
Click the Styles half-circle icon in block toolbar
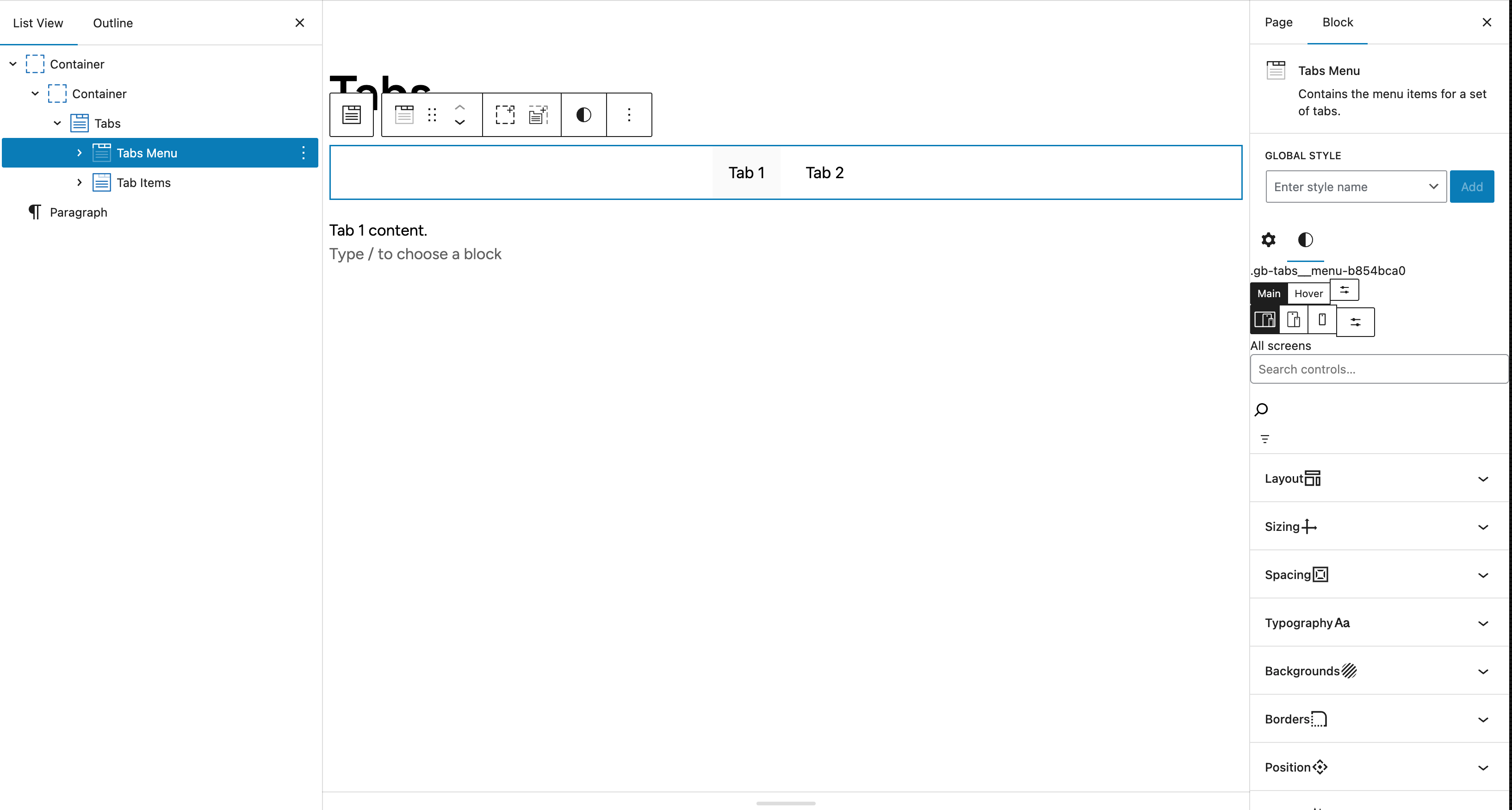tap(583, 114)
